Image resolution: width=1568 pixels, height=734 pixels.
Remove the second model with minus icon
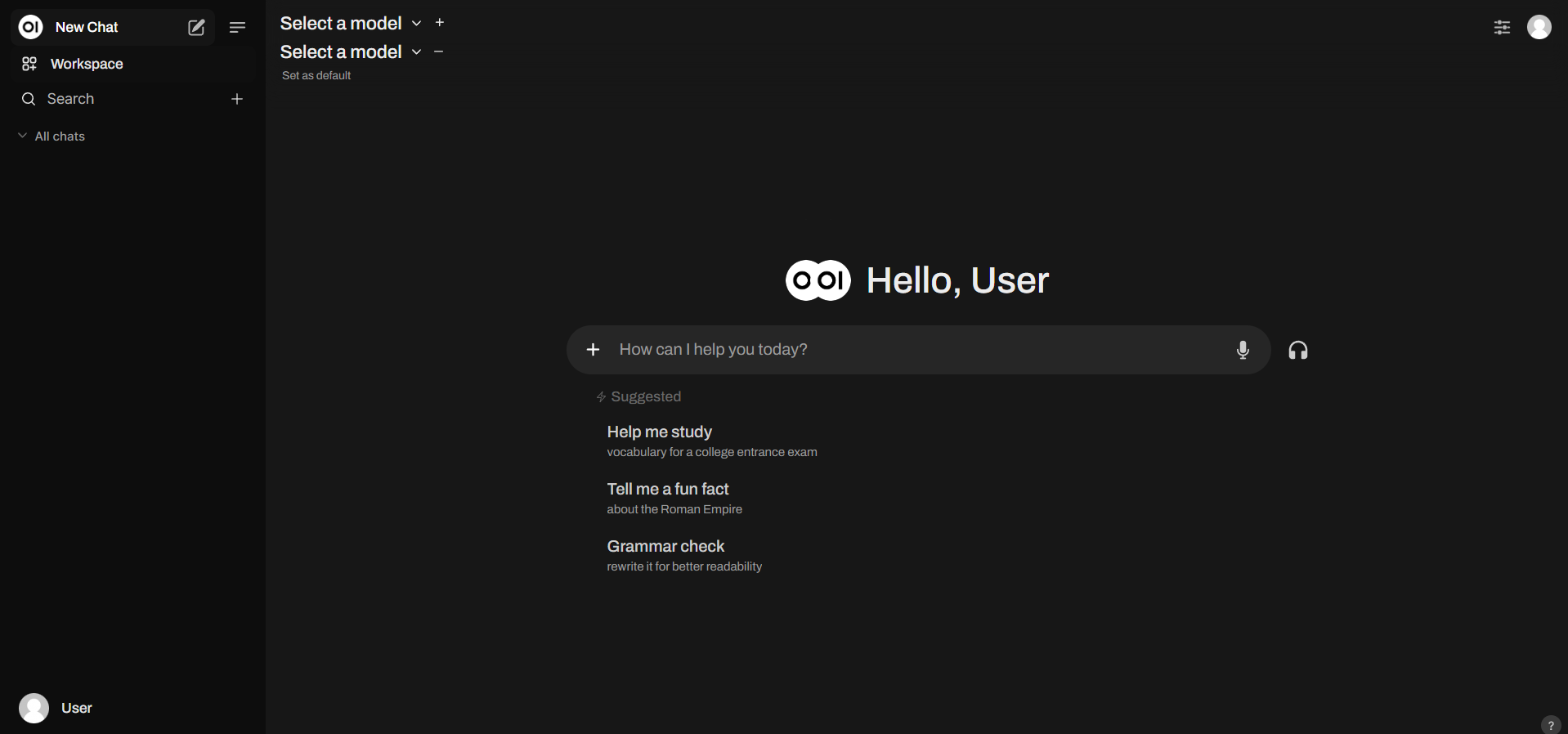click(x=439, y=51)
